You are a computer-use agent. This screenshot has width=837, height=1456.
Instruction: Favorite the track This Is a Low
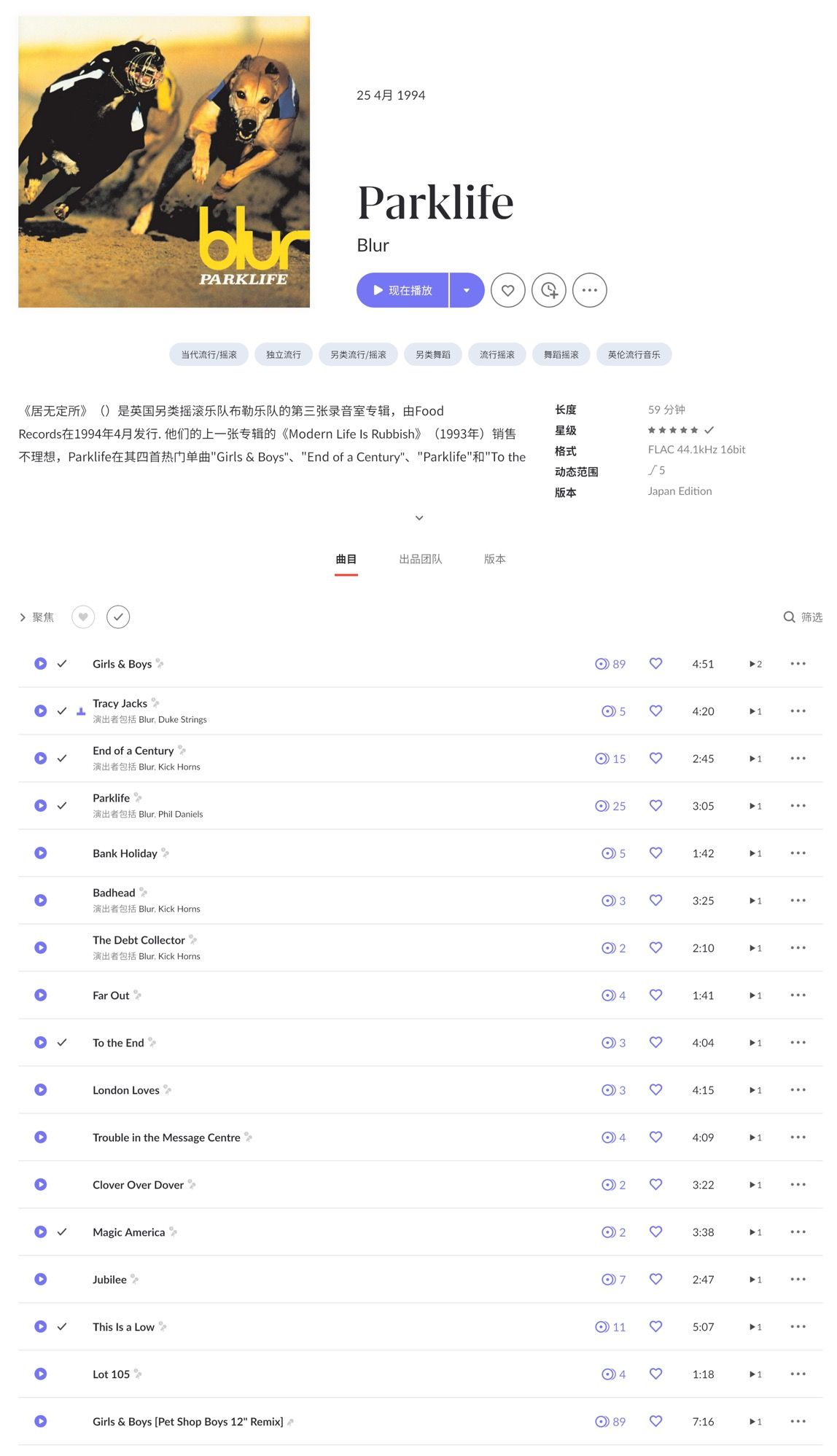tap(655, 1326)
